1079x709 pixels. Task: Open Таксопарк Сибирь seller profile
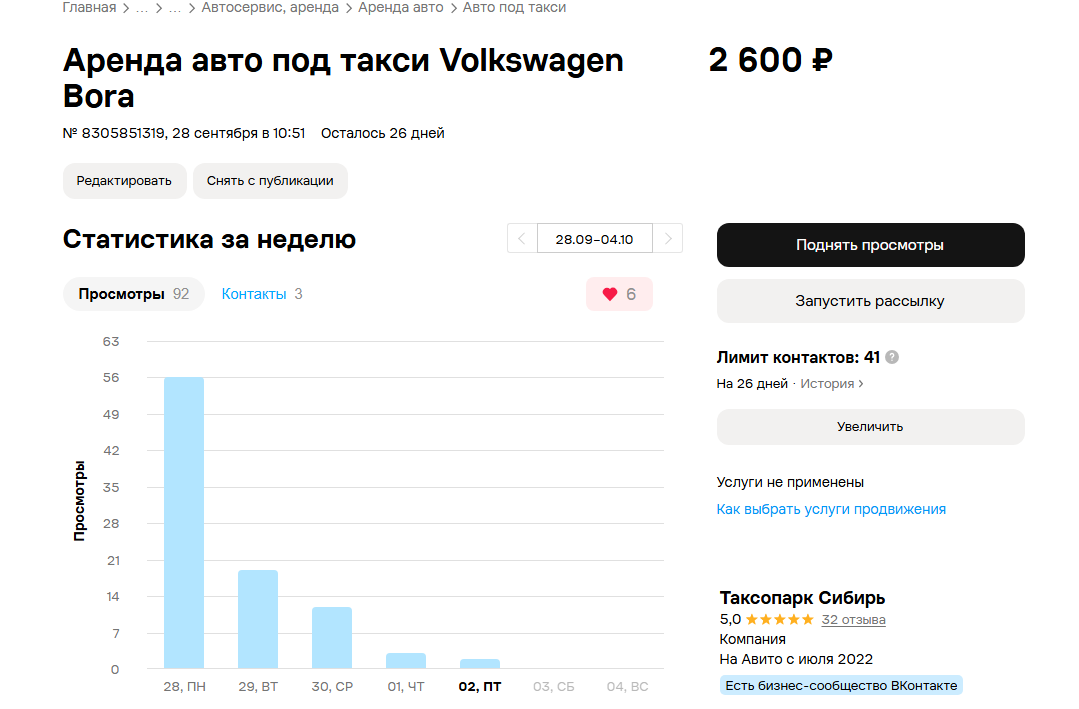802,597
